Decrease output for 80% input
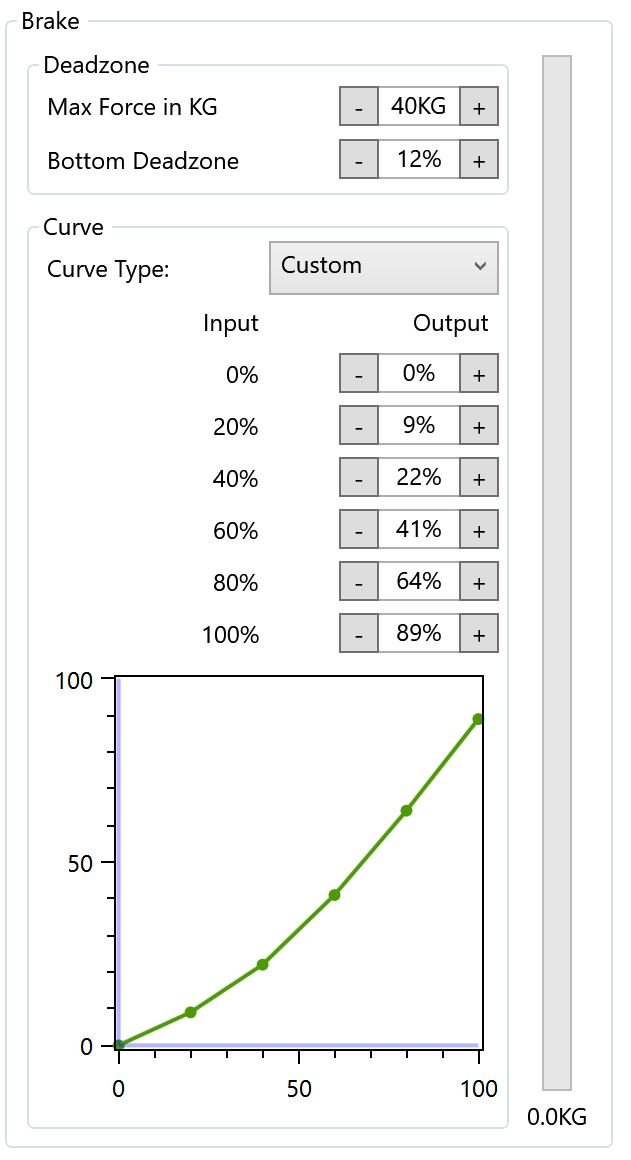631x1160 pixels. pyautogui.click(x=359, y=582)
